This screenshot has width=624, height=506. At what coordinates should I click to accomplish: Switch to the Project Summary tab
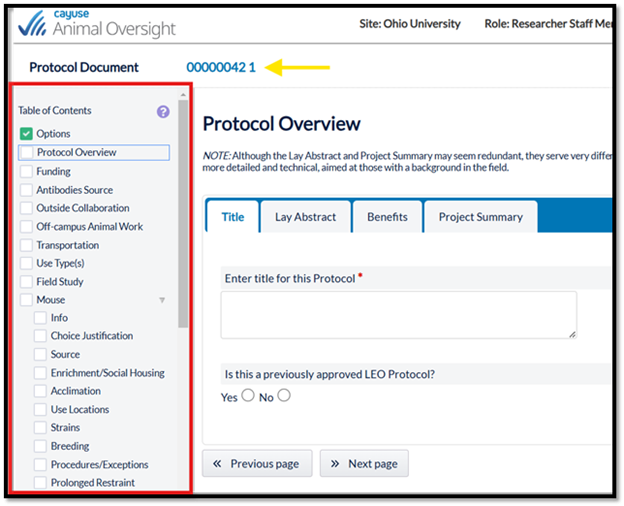[480, 217]
